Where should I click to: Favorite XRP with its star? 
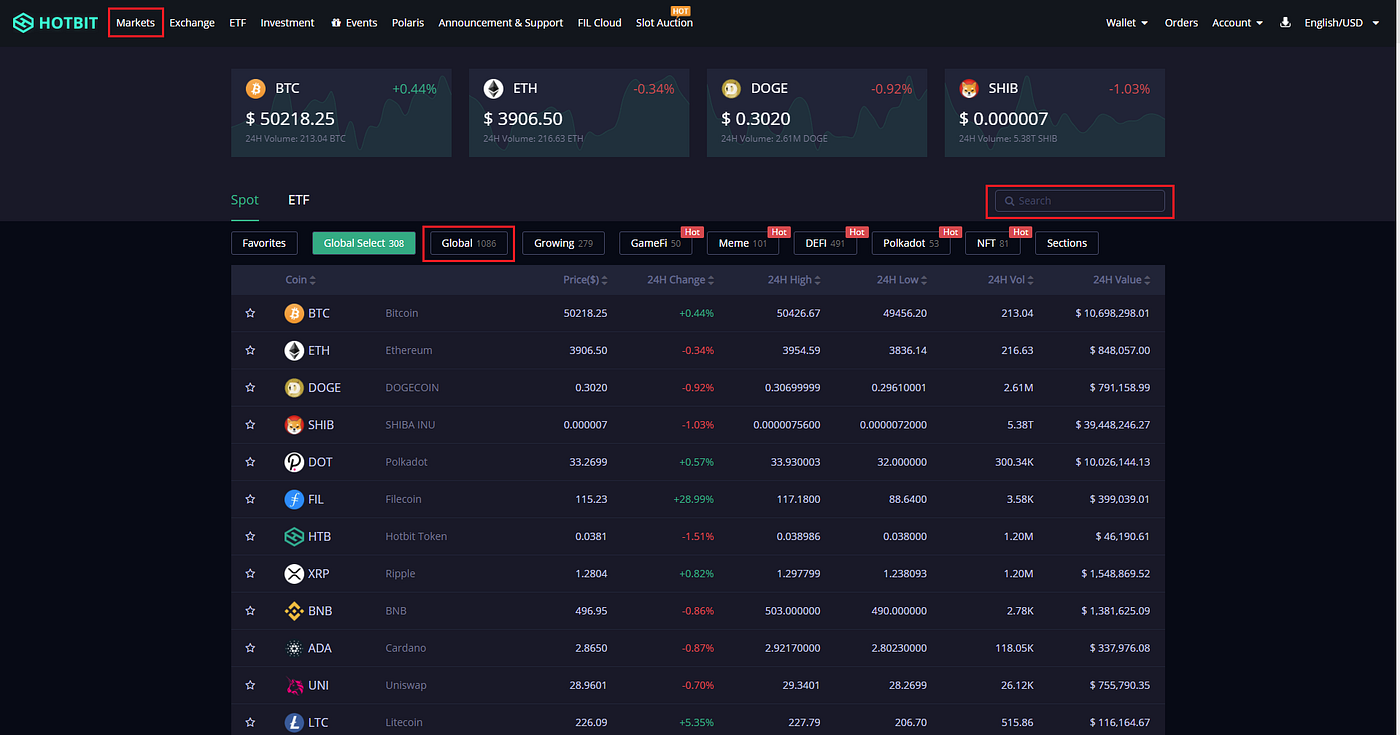coord(250,574)
